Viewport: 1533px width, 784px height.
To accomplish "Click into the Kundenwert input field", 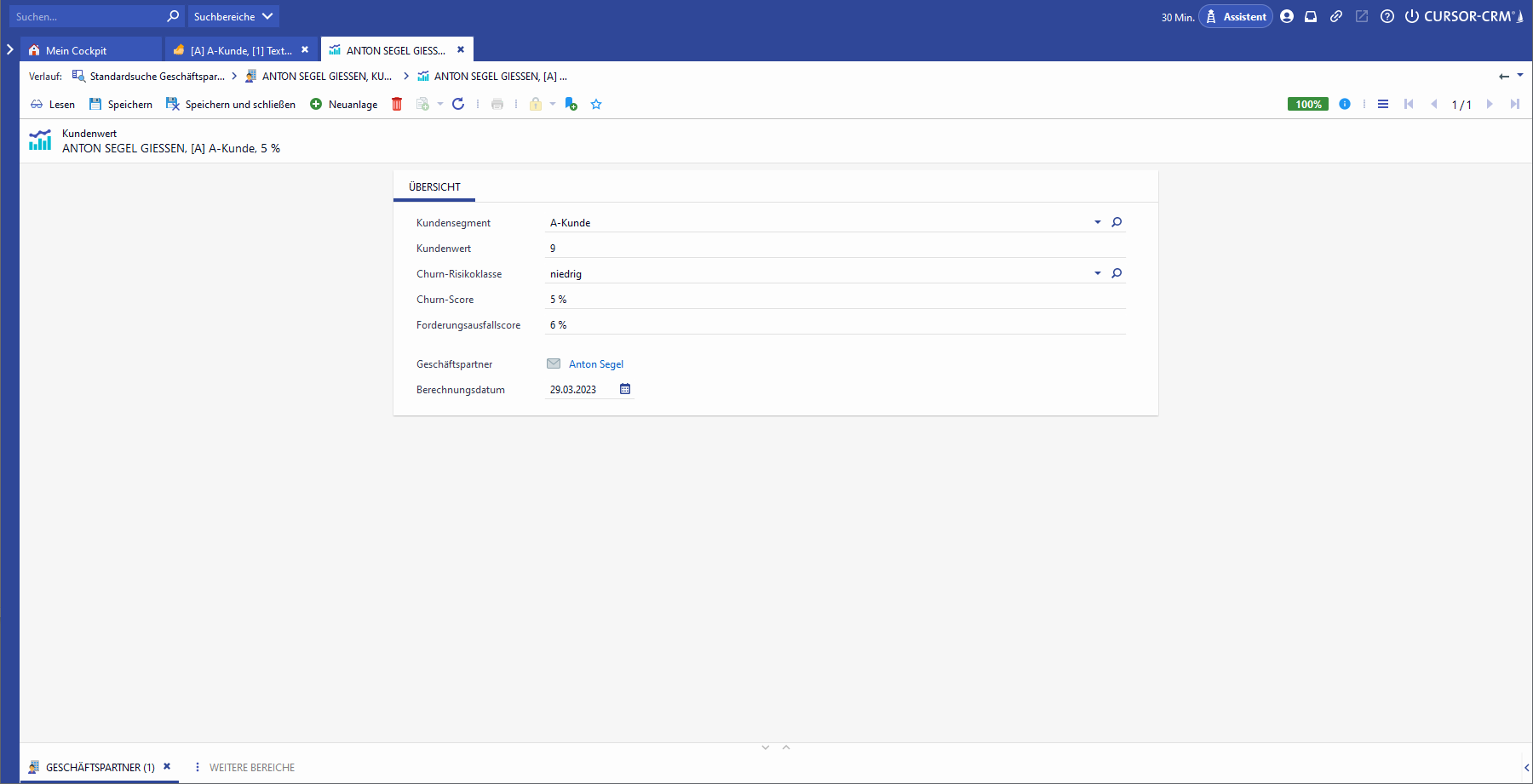I will [835, 249].
